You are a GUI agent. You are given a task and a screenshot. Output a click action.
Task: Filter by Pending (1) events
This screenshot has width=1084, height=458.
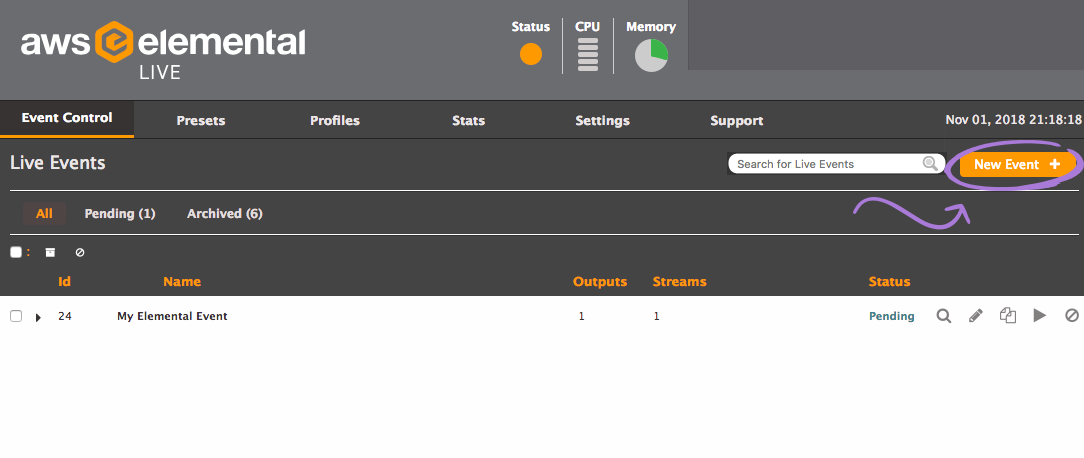click(x=120, y=214)
